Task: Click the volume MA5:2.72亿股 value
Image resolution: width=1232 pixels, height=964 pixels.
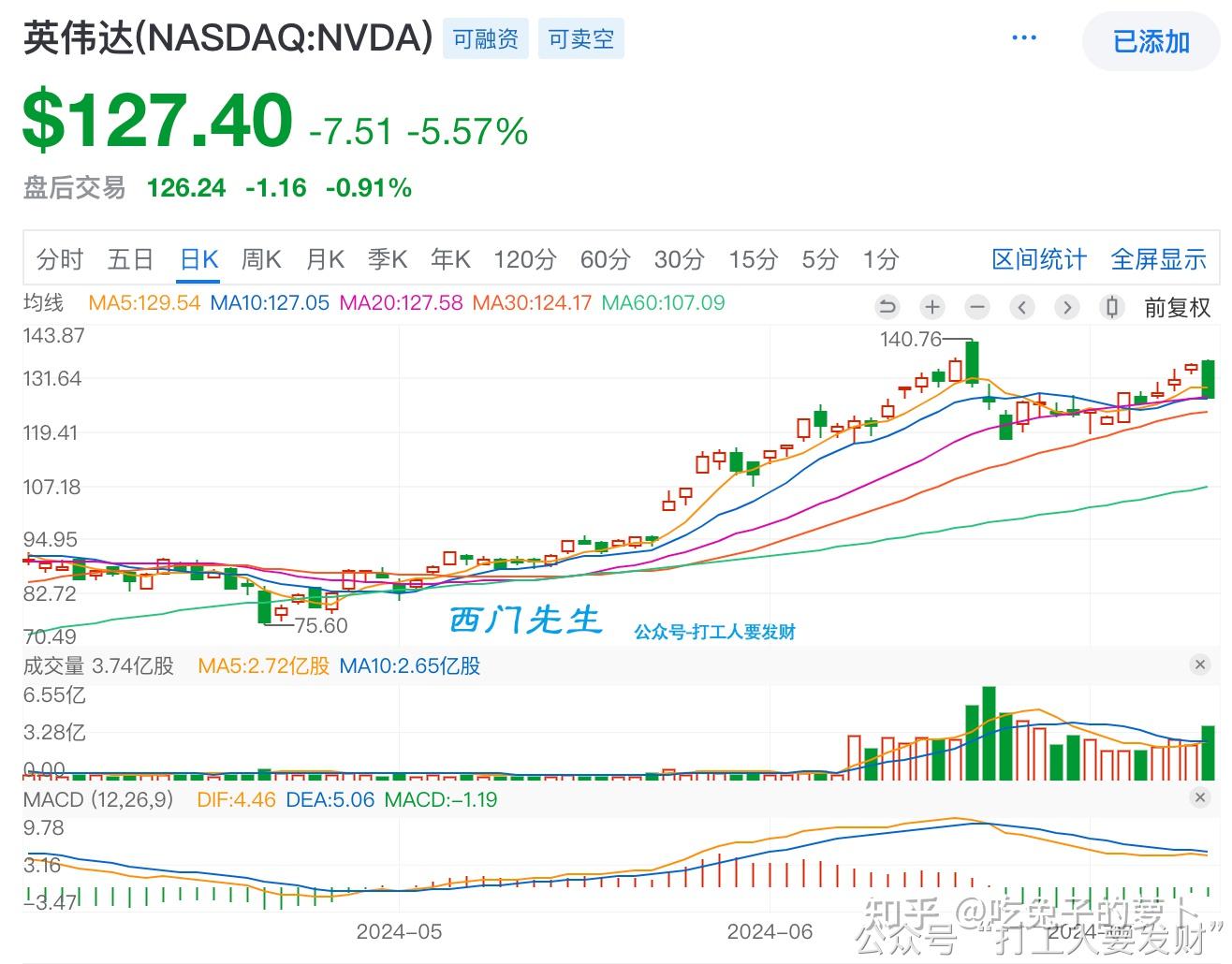Action: 264,665
